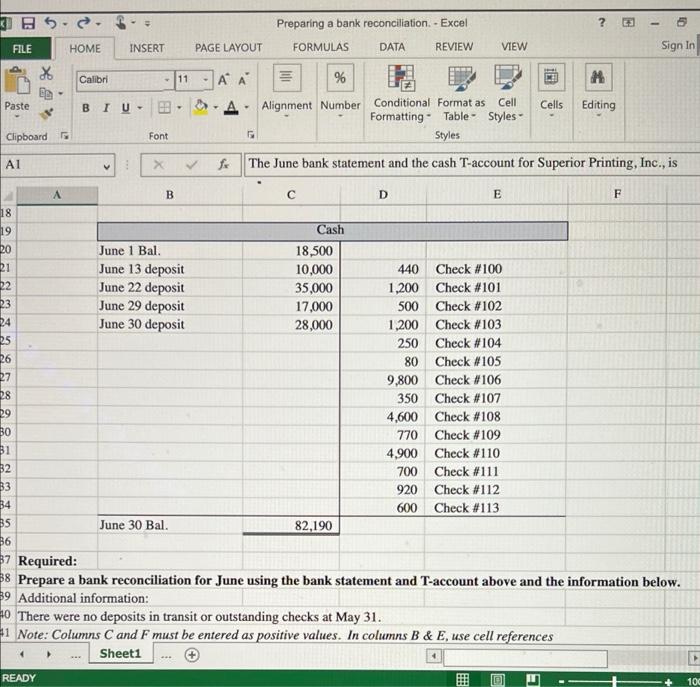The width and height of the screenshot is (700, 687).
Task: Click Decrease Font Size icon
Action: (243, 80)
